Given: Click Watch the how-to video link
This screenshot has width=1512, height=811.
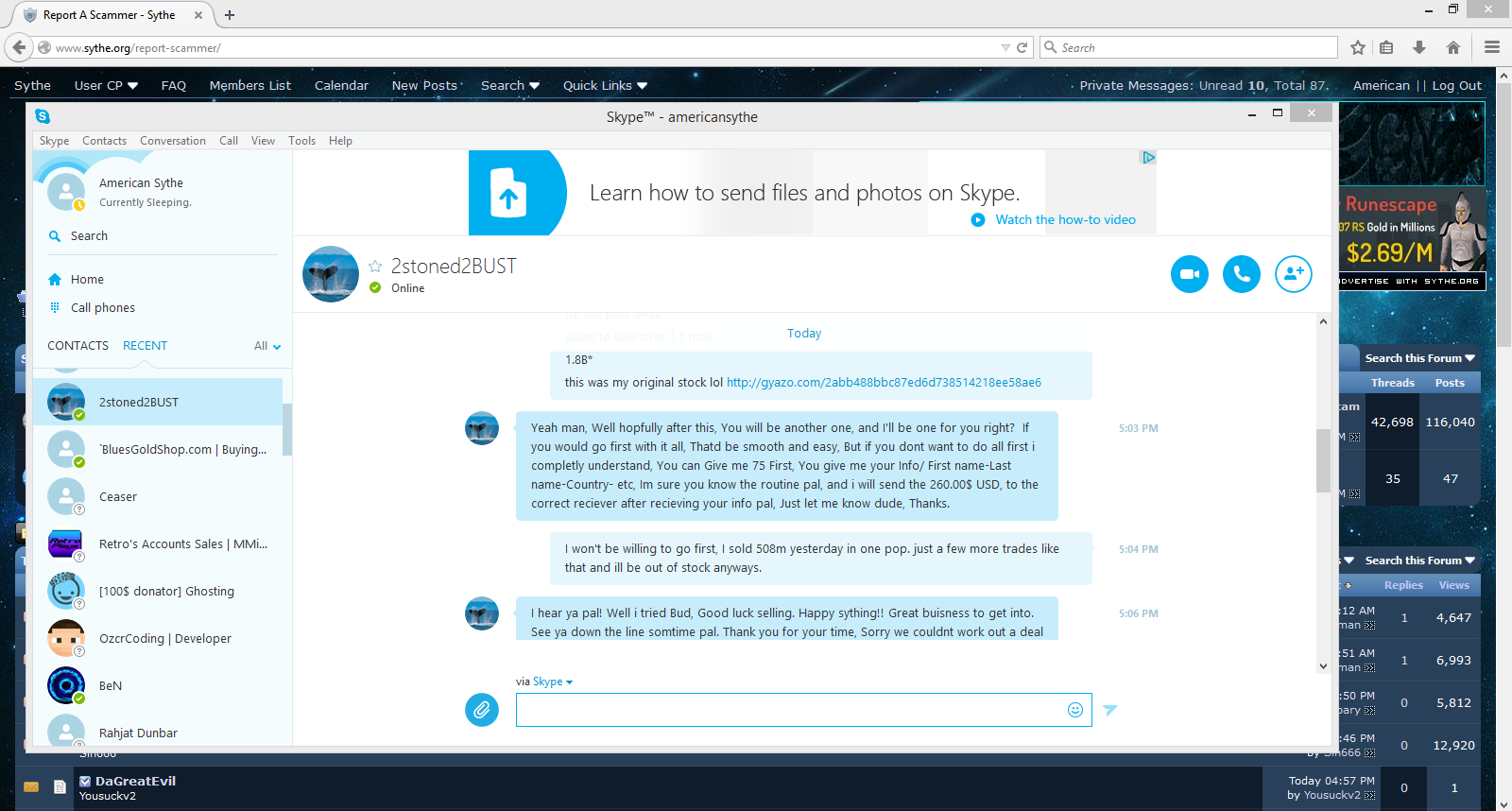Looking at the screenshot, I should (1065, 220).
